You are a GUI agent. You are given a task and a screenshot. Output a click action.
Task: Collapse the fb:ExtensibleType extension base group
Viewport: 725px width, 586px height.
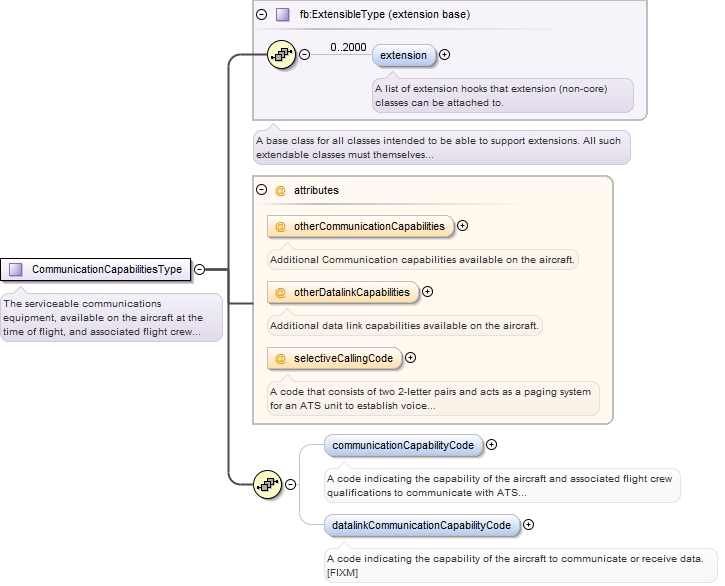pos(262,15)
